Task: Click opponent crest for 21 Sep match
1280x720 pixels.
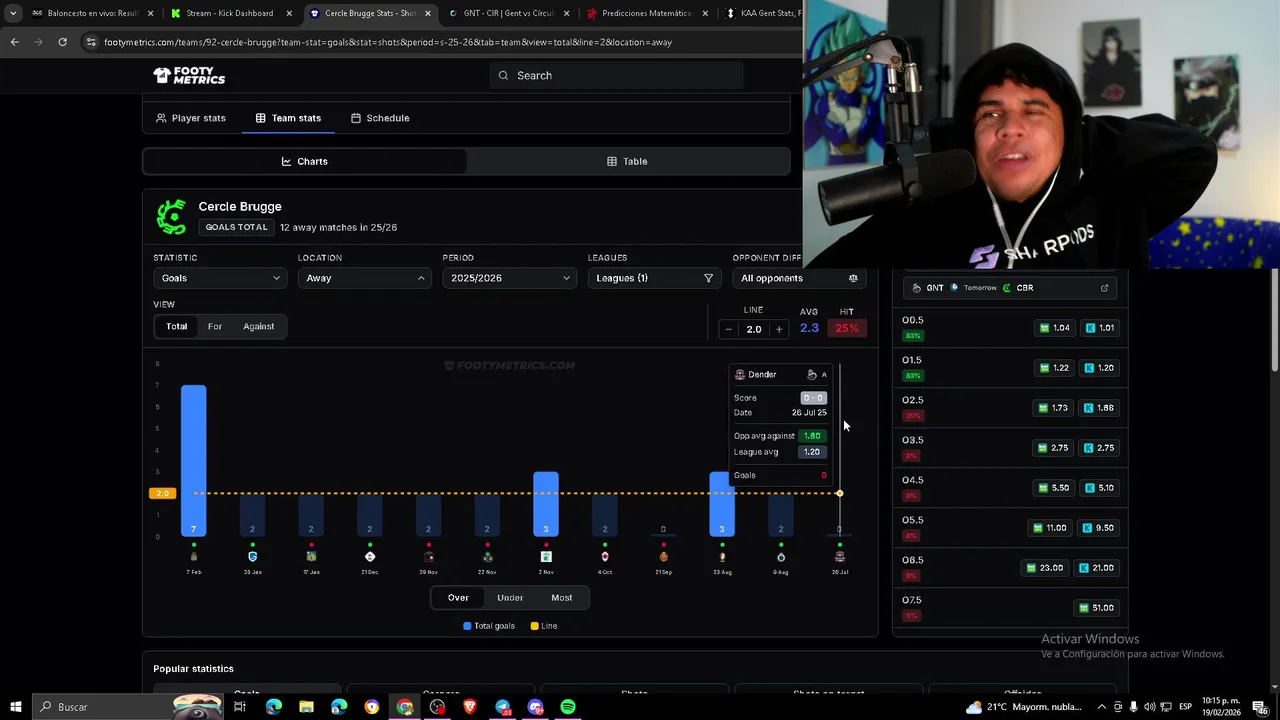Action: pos(663,557)
